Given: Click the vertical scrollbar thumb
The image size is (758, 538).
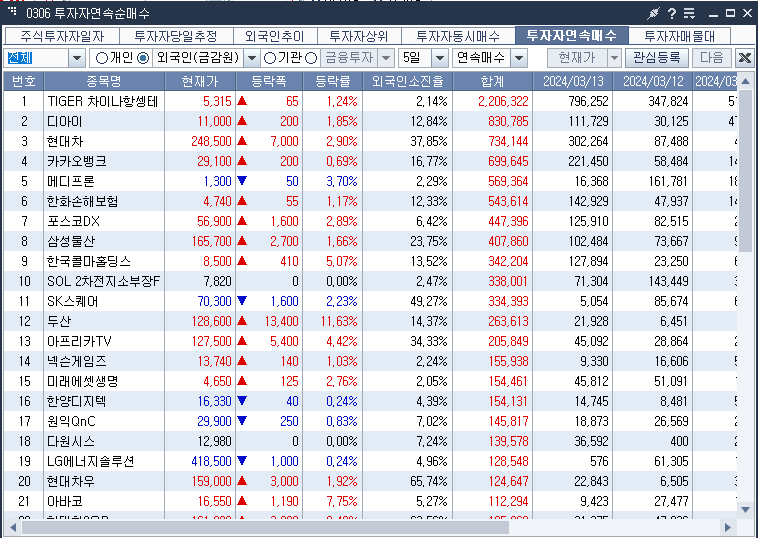Looking at the screenshot, I should point(745,170).
